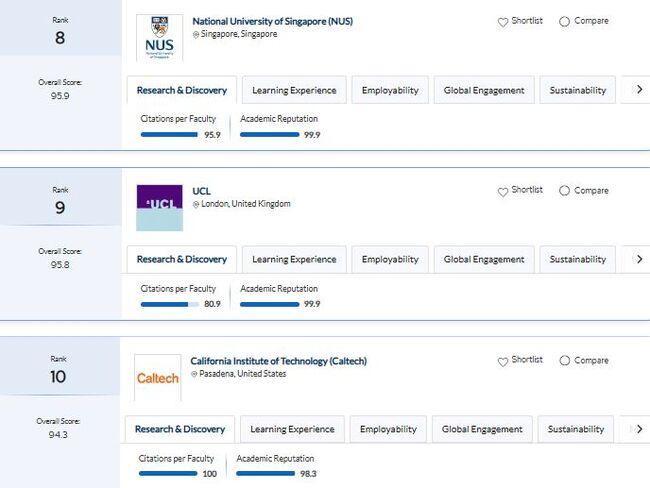Shortlist NUS with the heart icon
650x488 pixels.
(x=503, y=21)
